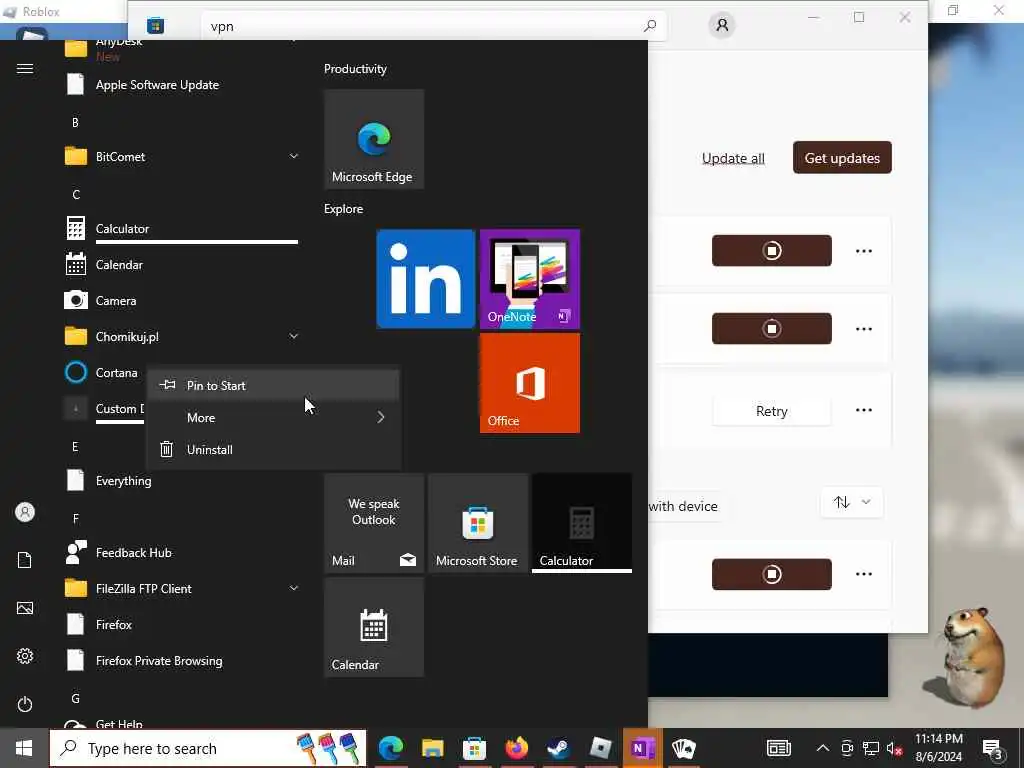Open the user account icon in Start
The width and height of the screenshot is (1024, 768).
pos(25,512)
